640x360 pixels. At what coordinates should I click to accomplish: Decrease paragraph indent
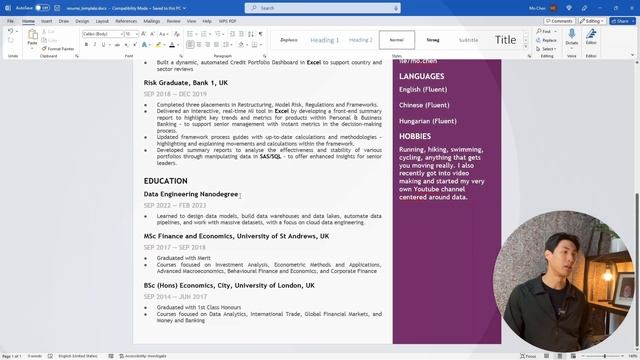pos(232,34)
